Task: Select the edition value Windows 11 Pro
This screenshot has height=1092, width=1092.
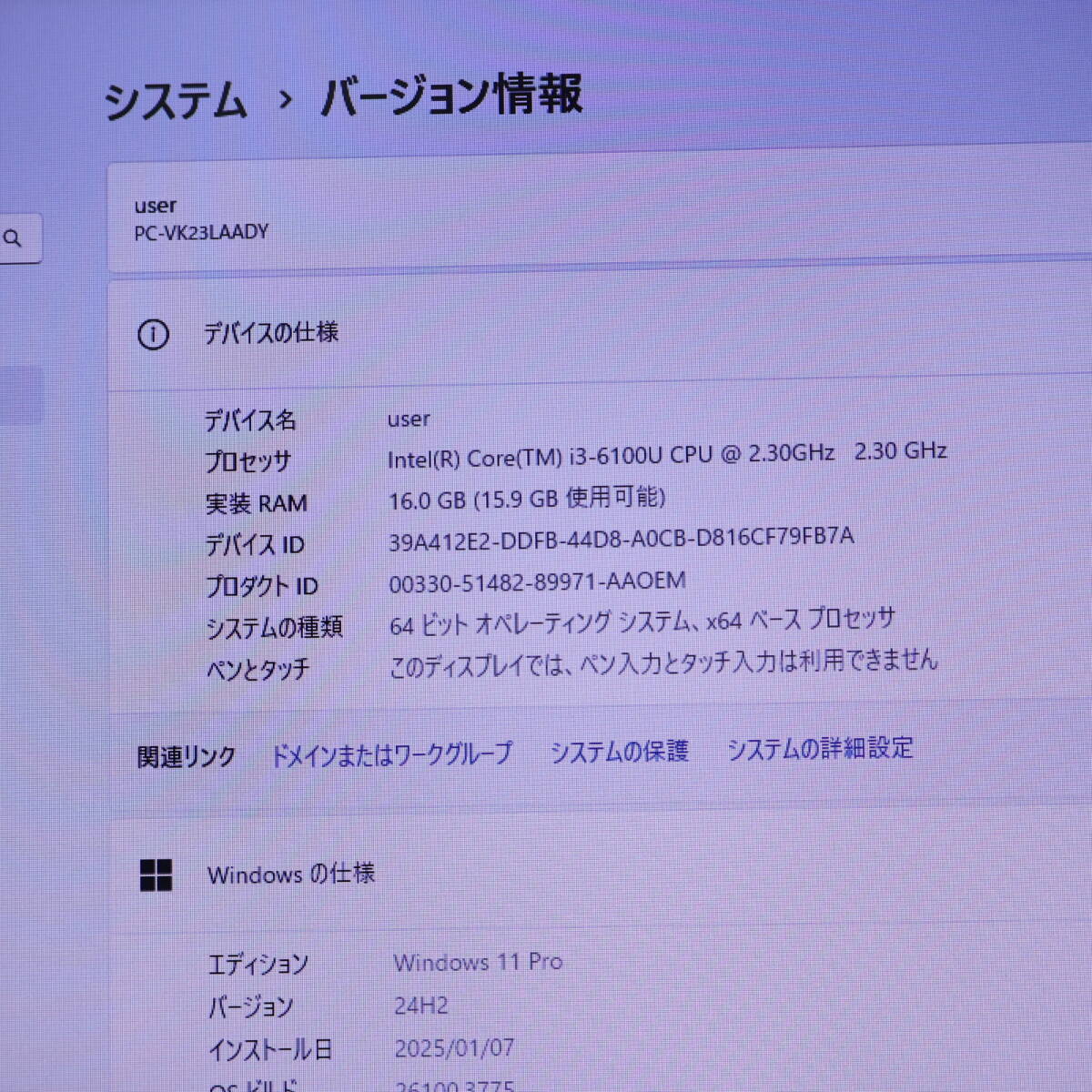Action: pyautogui.click(x=478, y=962)
